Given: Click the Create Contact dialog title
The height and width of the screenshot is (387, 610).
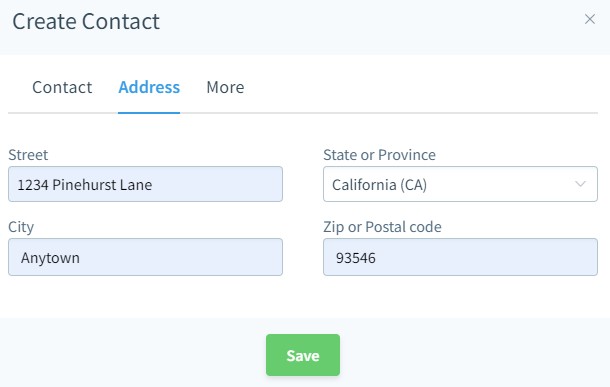Looking at the screenshot, I should (x=86, y=21).
